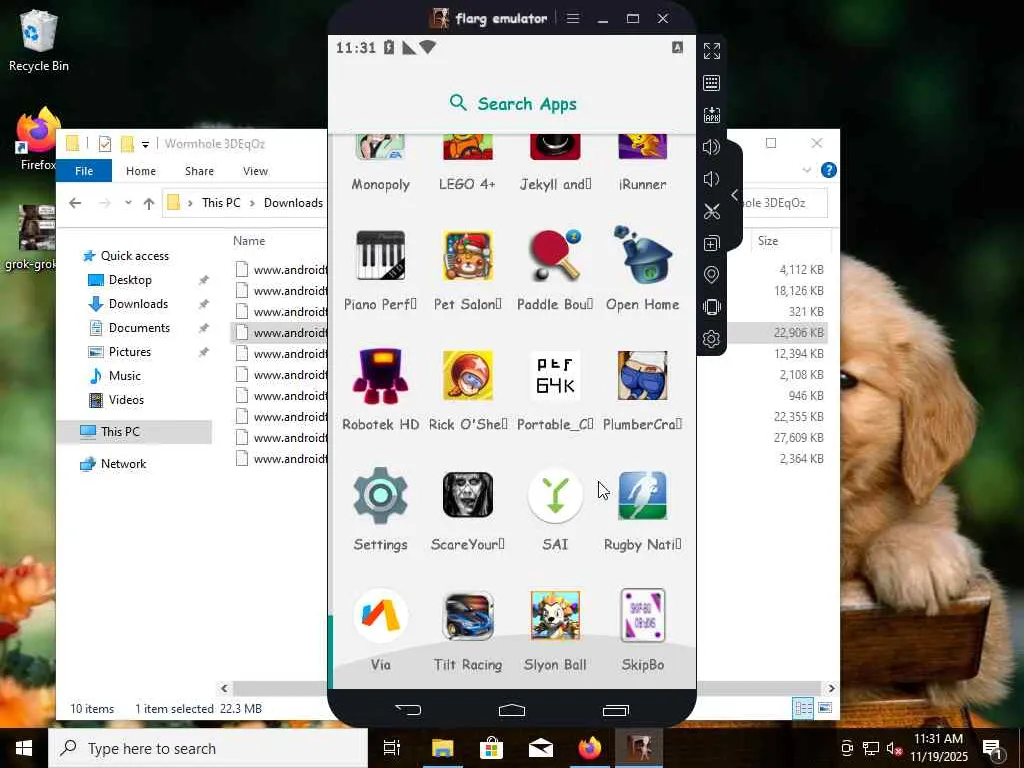The width and height of the screenshot is (1024, 768).
Task: Click Explorer back arrow
Action: coord(75,203)
